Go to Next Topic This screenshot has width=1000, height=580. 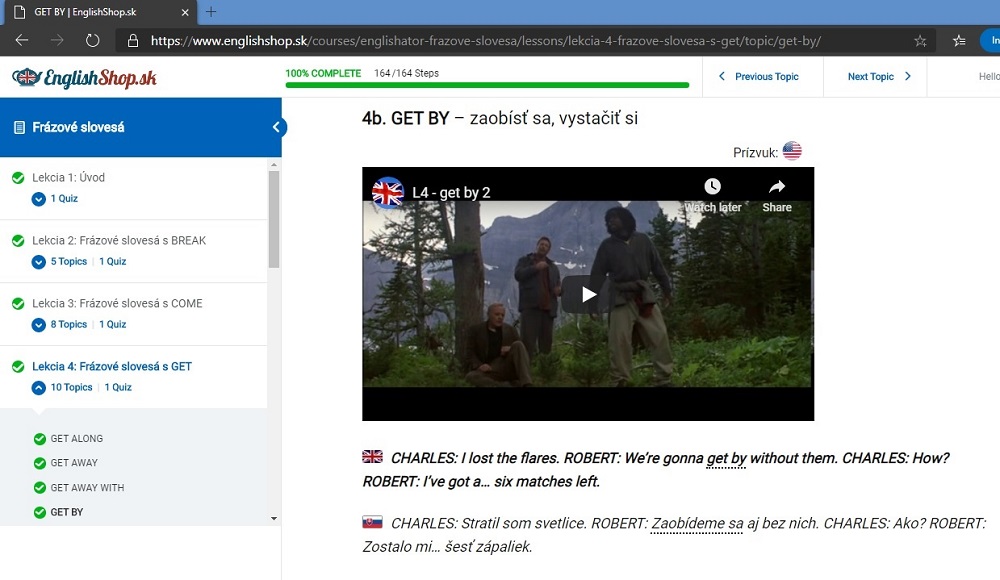(x=879, y=77)
